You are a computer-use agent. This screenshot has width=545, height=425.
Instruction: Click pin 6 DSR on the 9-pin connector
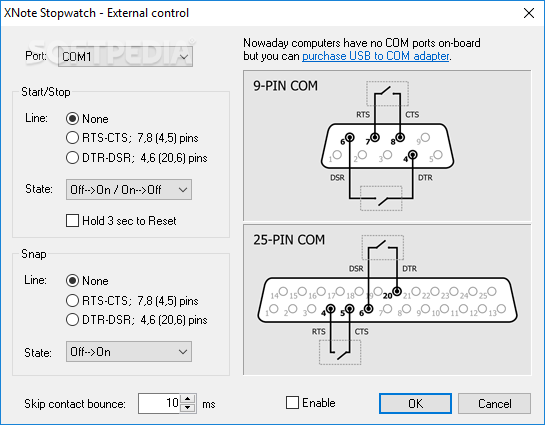pyautogui.click(x=350, y=137)
